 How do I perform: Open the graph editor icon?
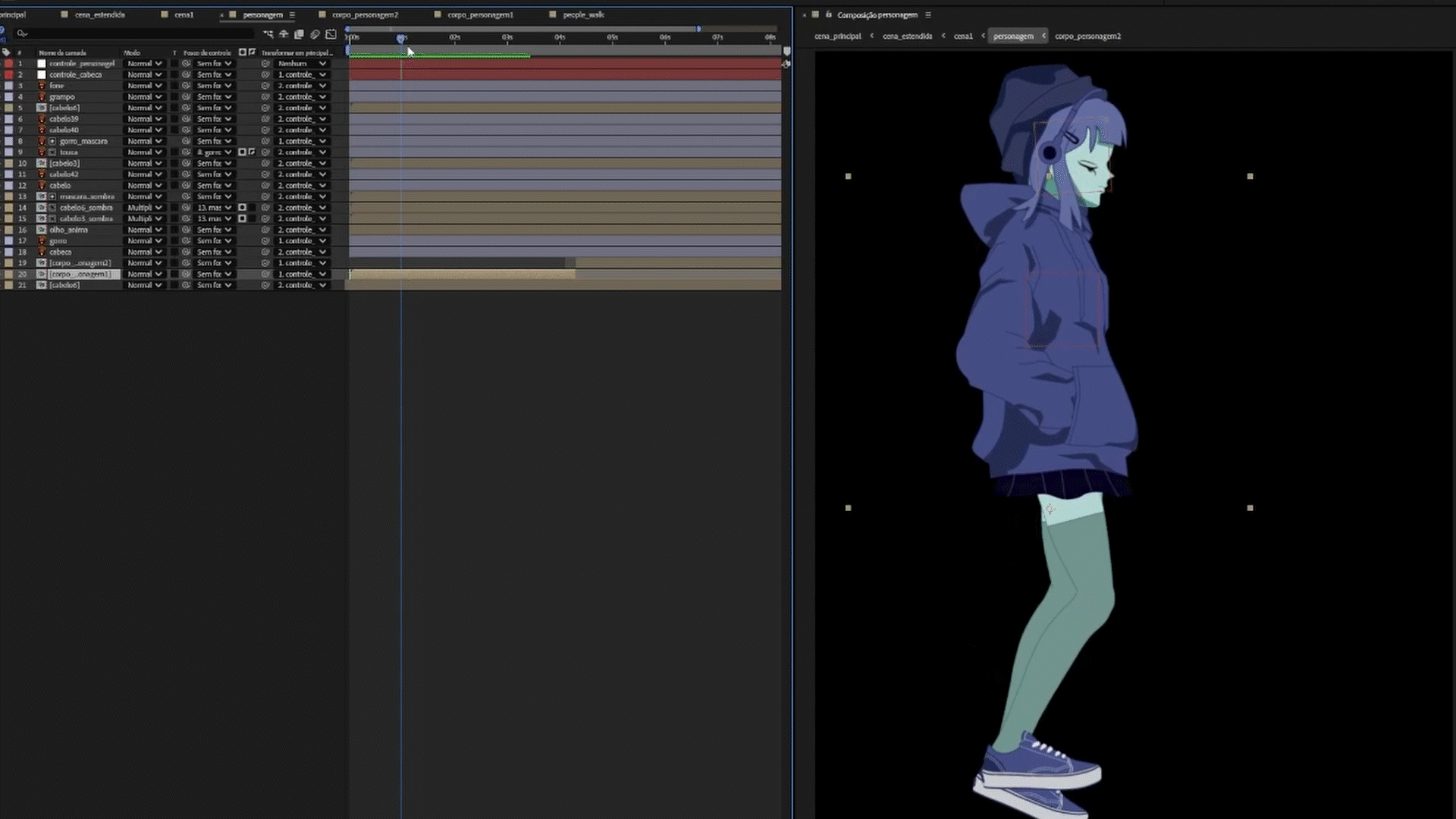331,34
